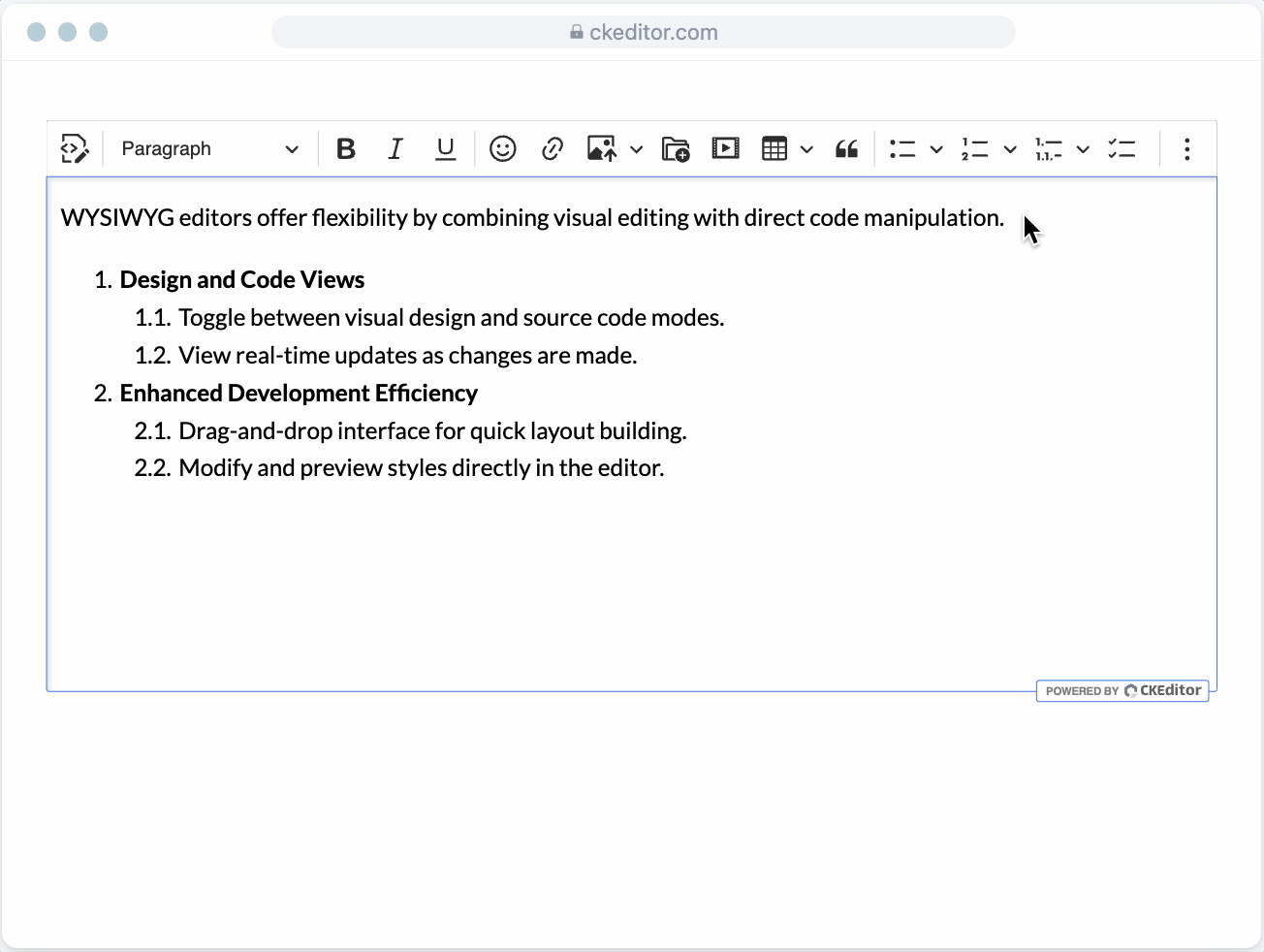Click the Enhanced Development Efficiency list item
Viewport: 1264px width, 952px height.
coord(299,393)
